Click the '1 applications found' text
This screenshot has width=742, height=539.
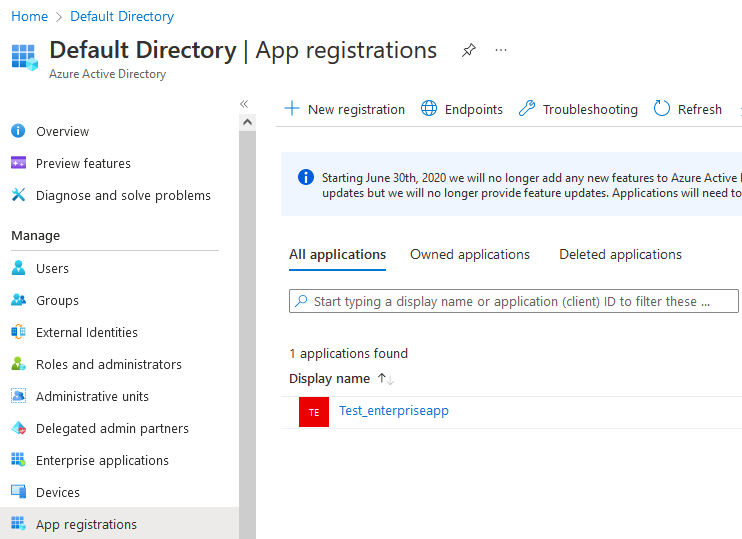[348, 353]
